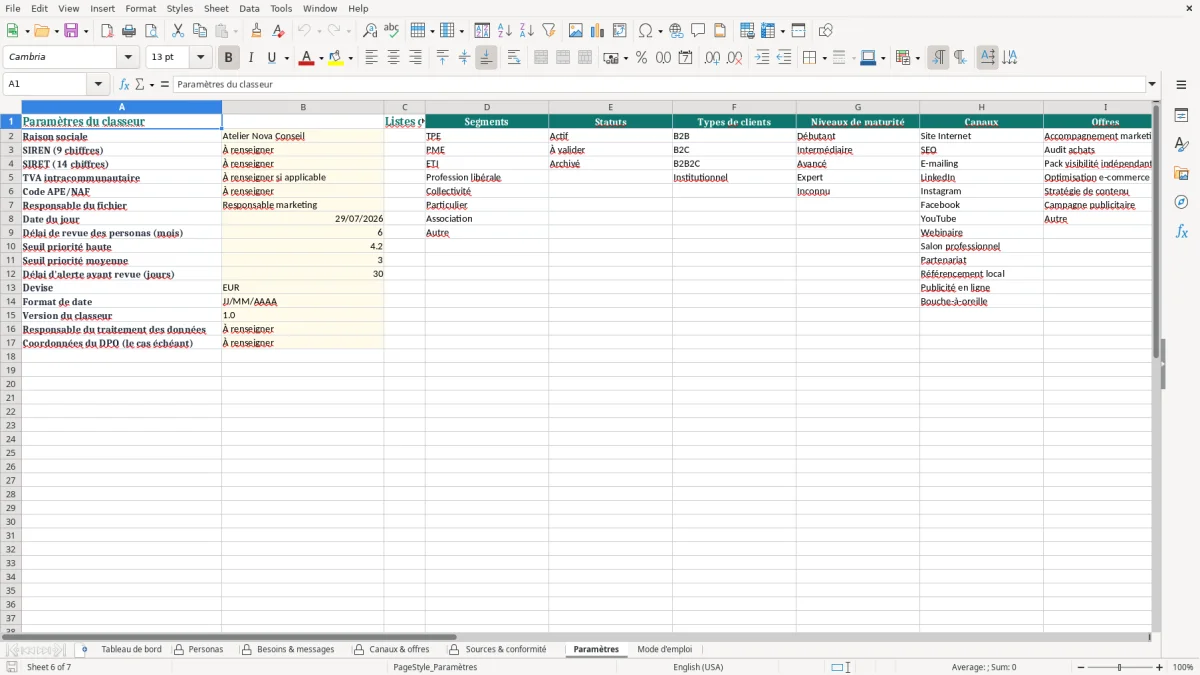Click the Draw Functions shapes icon
1200x675 pixels.
coord(826,31)
